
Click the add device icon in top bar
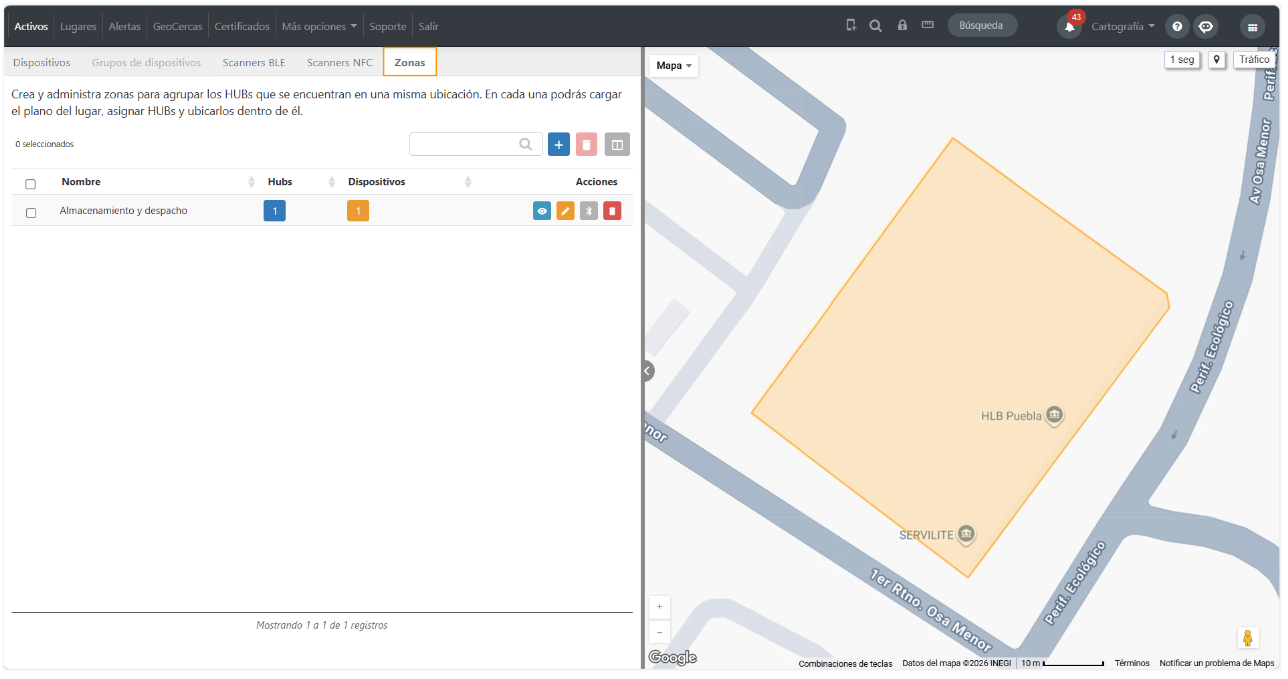coord(851,26)
